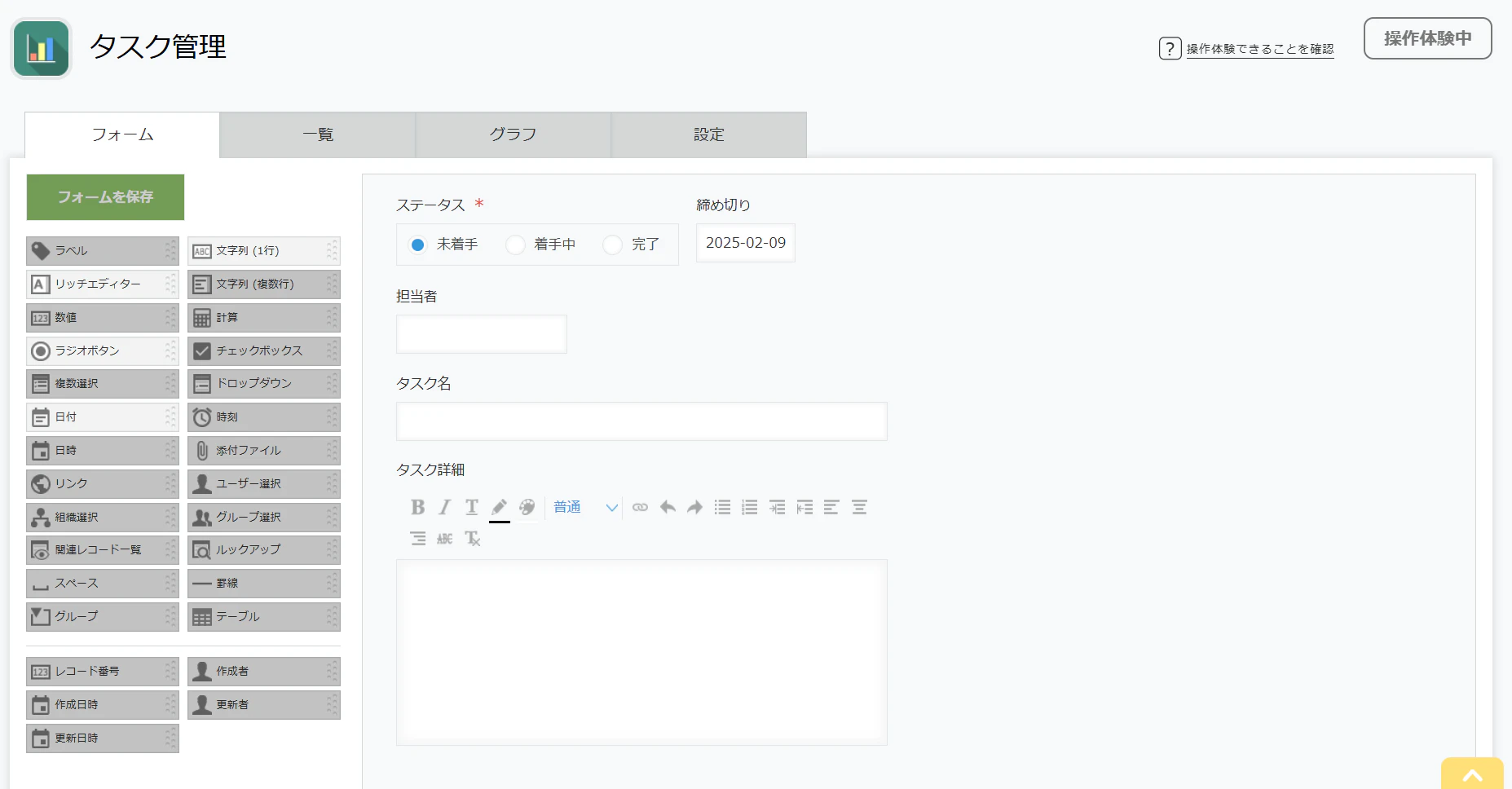
Task: Choose the 複数選択 field type
Action: coord(103,384)
